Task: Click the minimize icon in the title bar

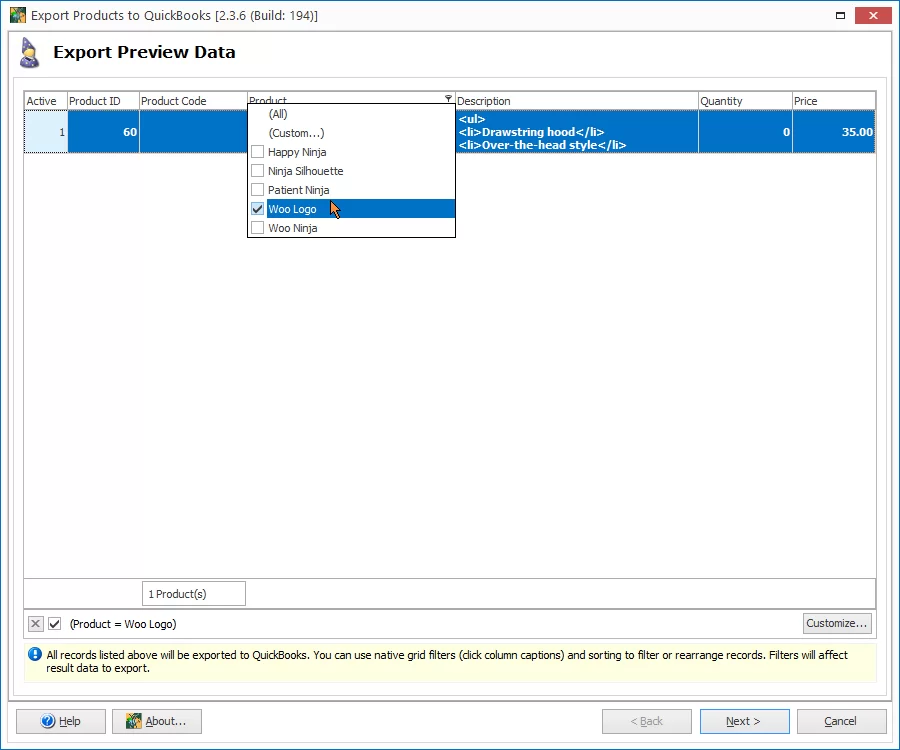Action: 840,15
